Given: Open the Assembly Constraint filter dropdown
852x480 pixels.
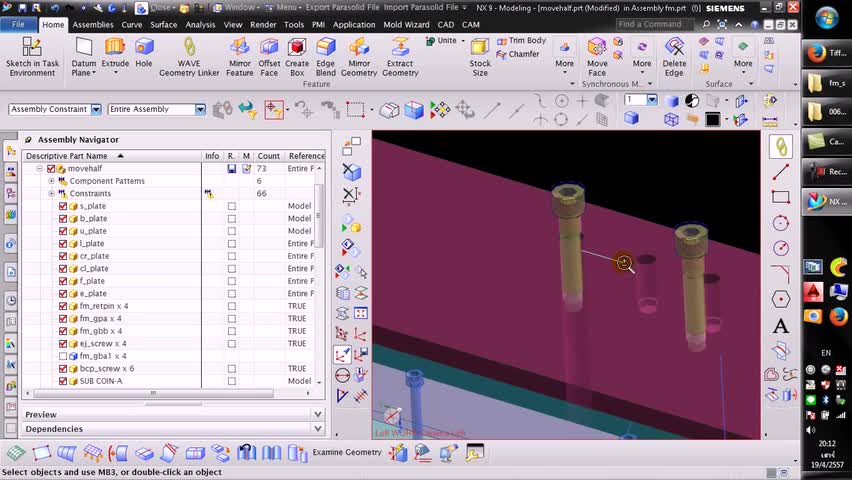Looking at the screenshot, I should pos(96,109).
